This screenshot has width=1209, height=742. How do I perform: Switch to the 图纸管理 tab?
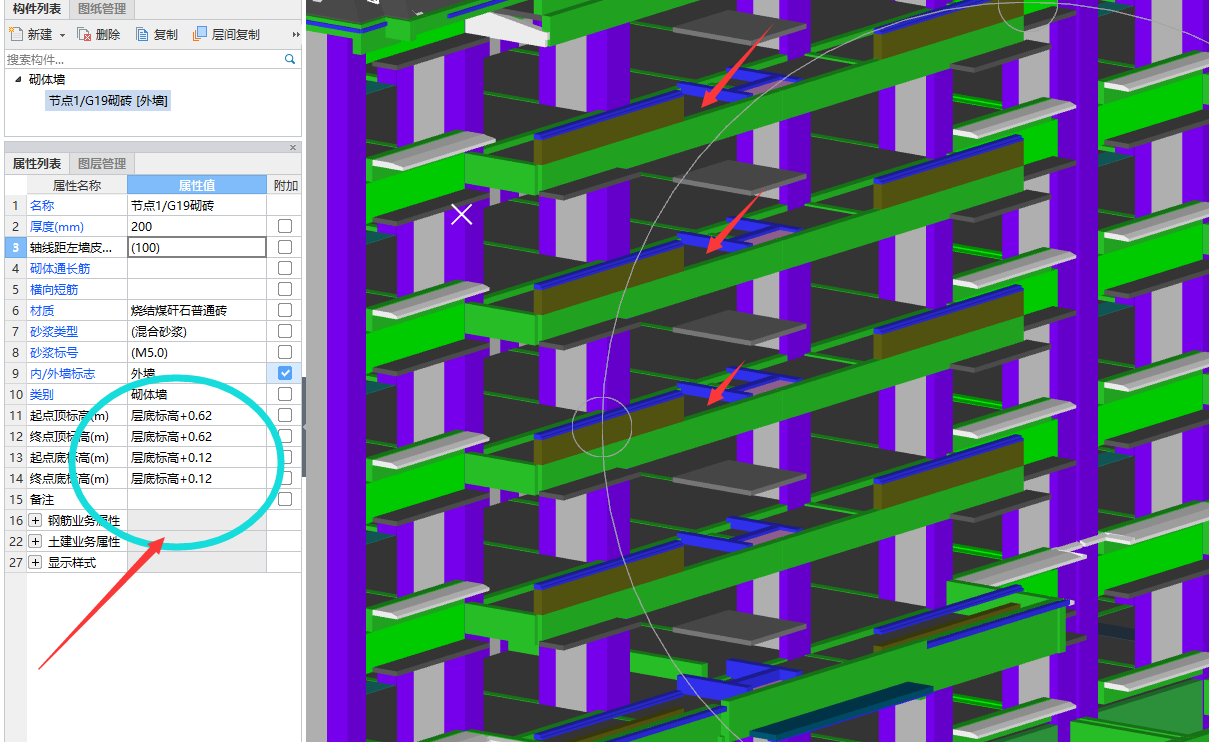(102, 9)
